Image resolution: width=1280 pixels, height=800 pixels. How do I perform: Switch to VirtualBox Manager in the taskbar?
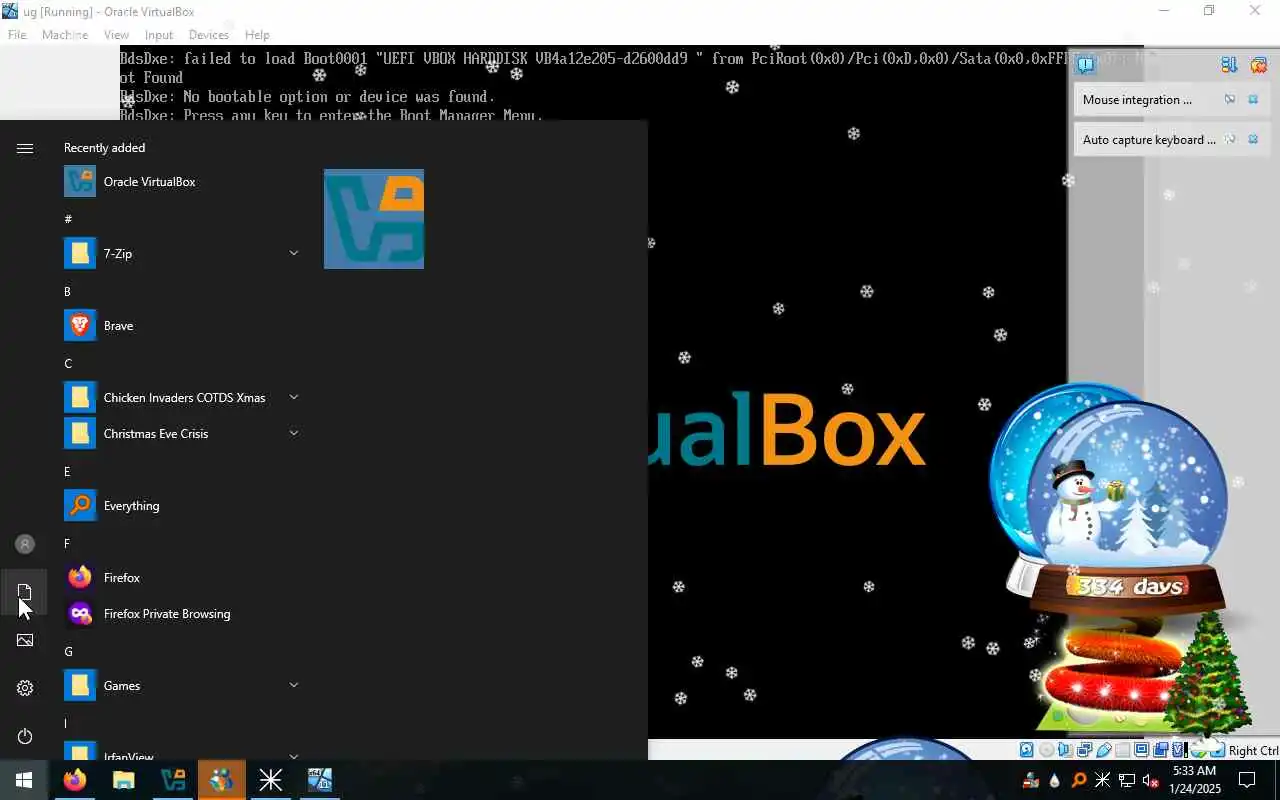point(173,780)
